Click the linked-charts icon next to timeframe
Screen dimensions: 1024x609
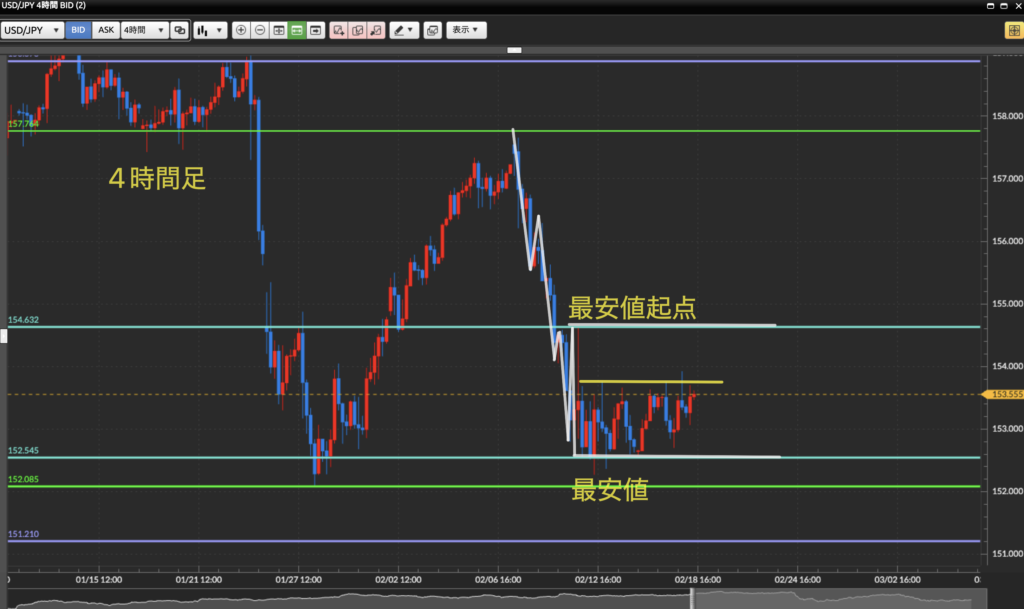(179, 30)
